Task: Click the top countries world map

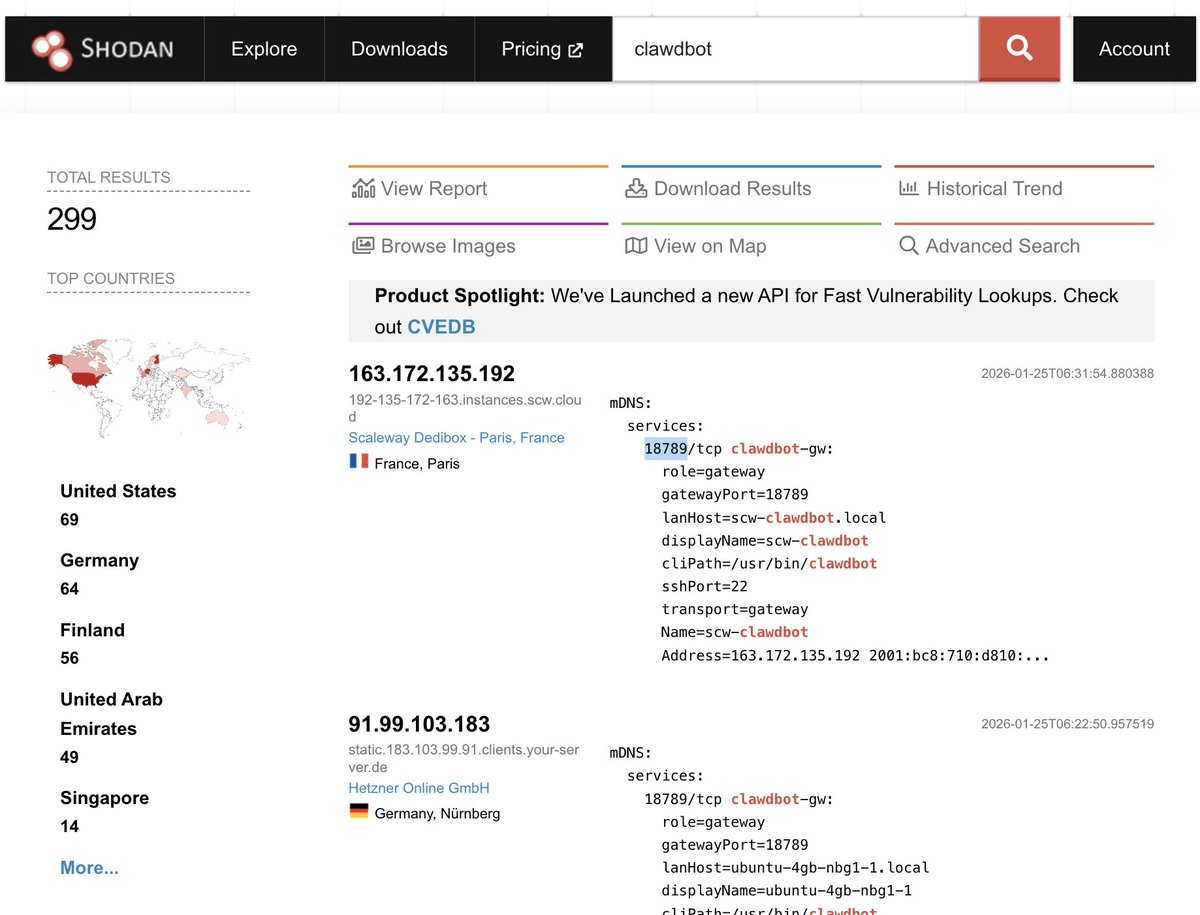Action: (x=148, y=391)
